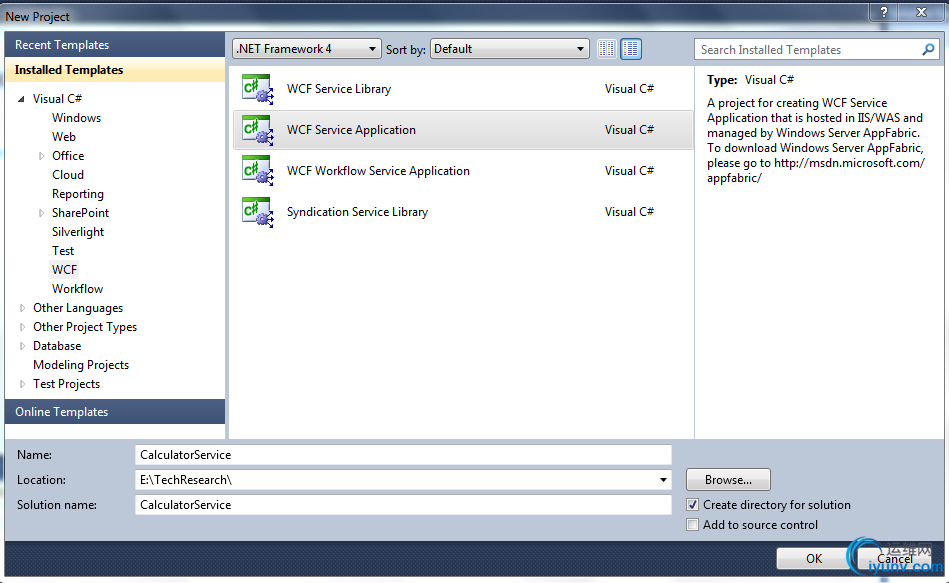Toggle Create directory for solution checkbox
Image resolution: width=949 pixels, height=583 pixels.
pos(692,504)
